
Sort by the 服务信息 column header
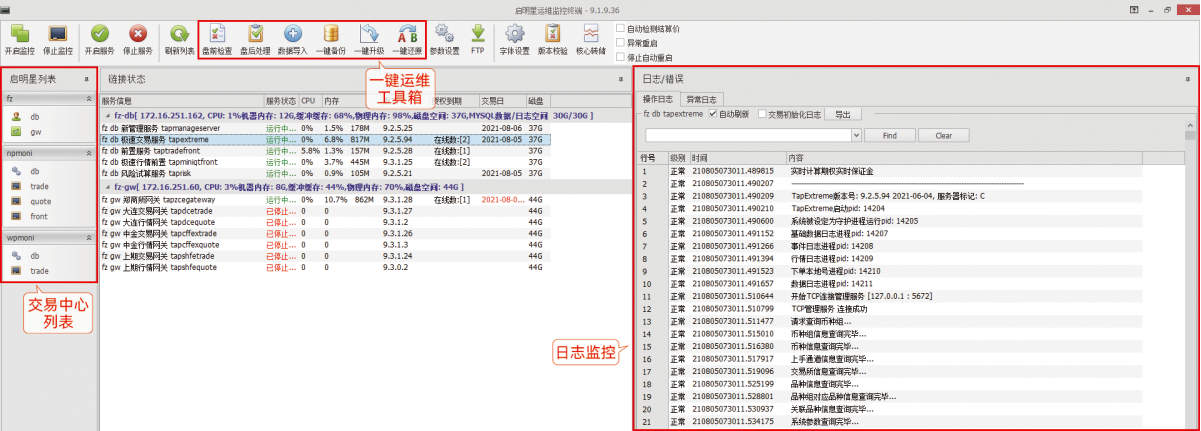[182, 101]
